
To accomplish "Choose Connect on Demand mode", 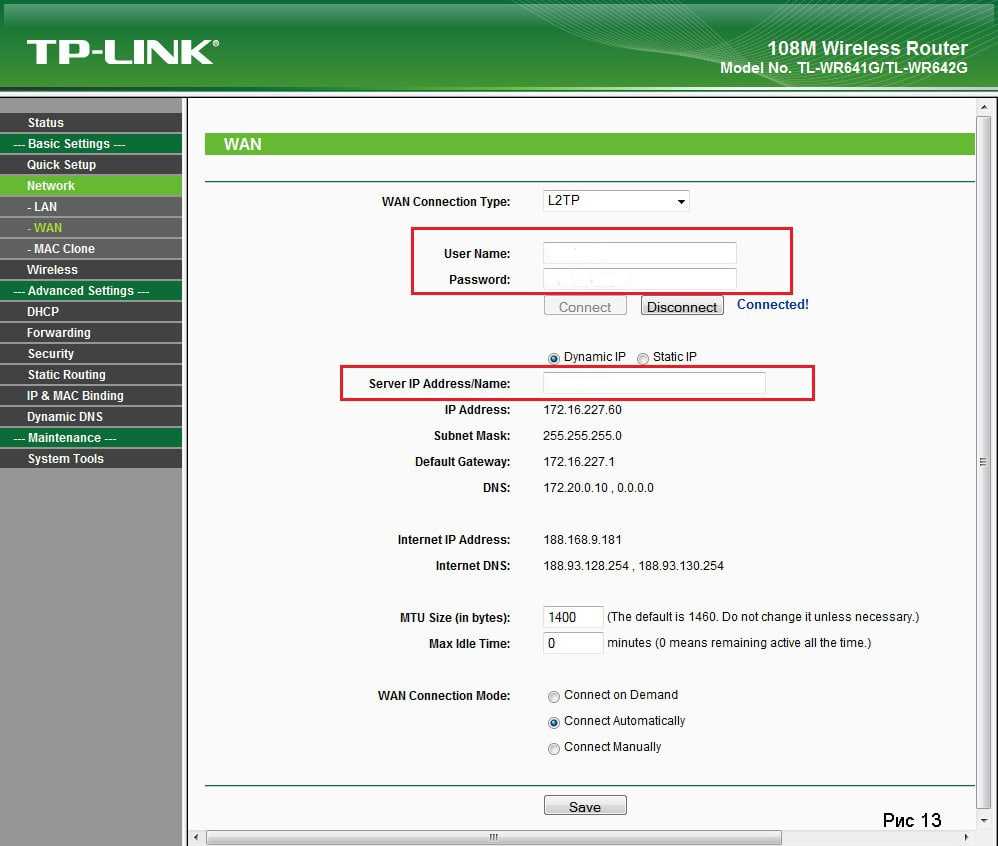I will point(554,696).
